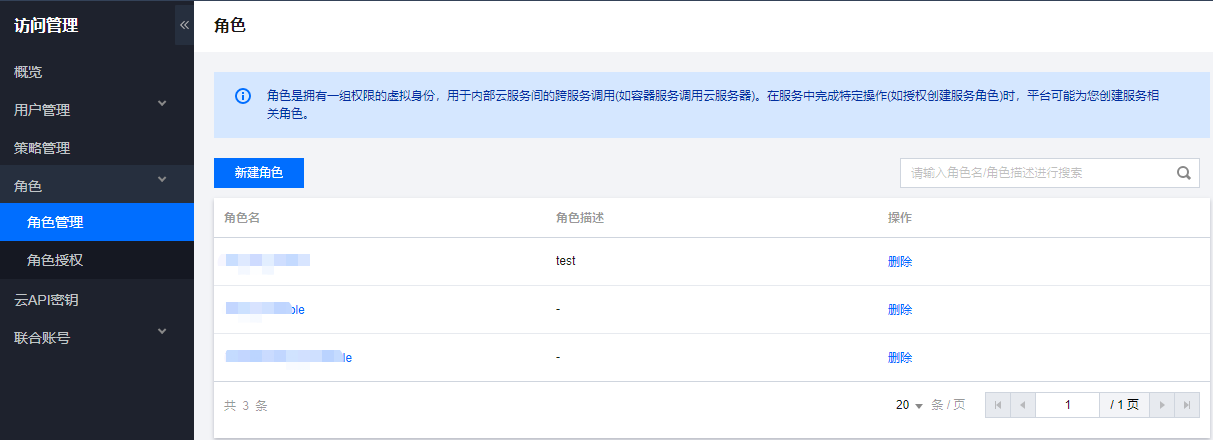The width and height of the screenshot is (1213, 440).
Task: Jump to the first page of roles
Action: [997, 405]
